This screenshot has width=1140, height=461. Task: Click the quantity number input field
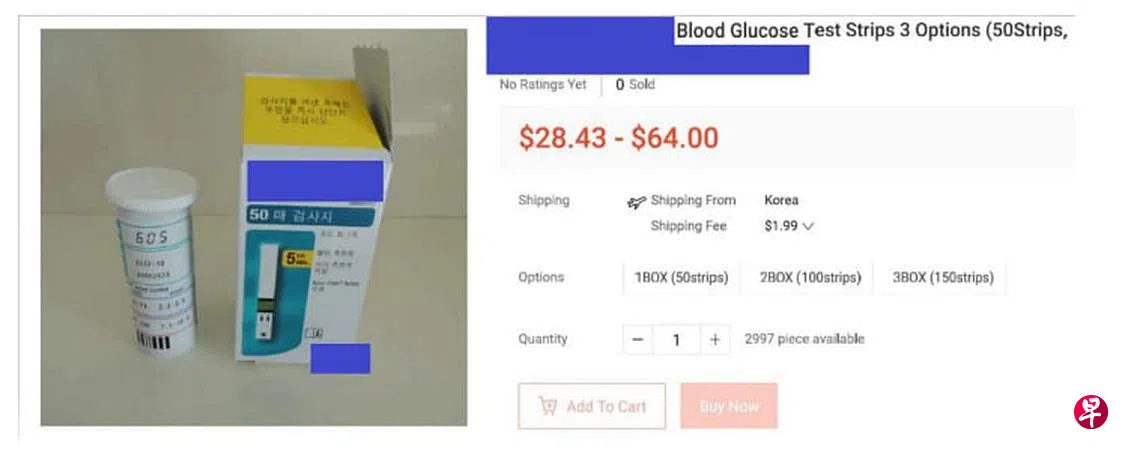[x=676, y=340]
